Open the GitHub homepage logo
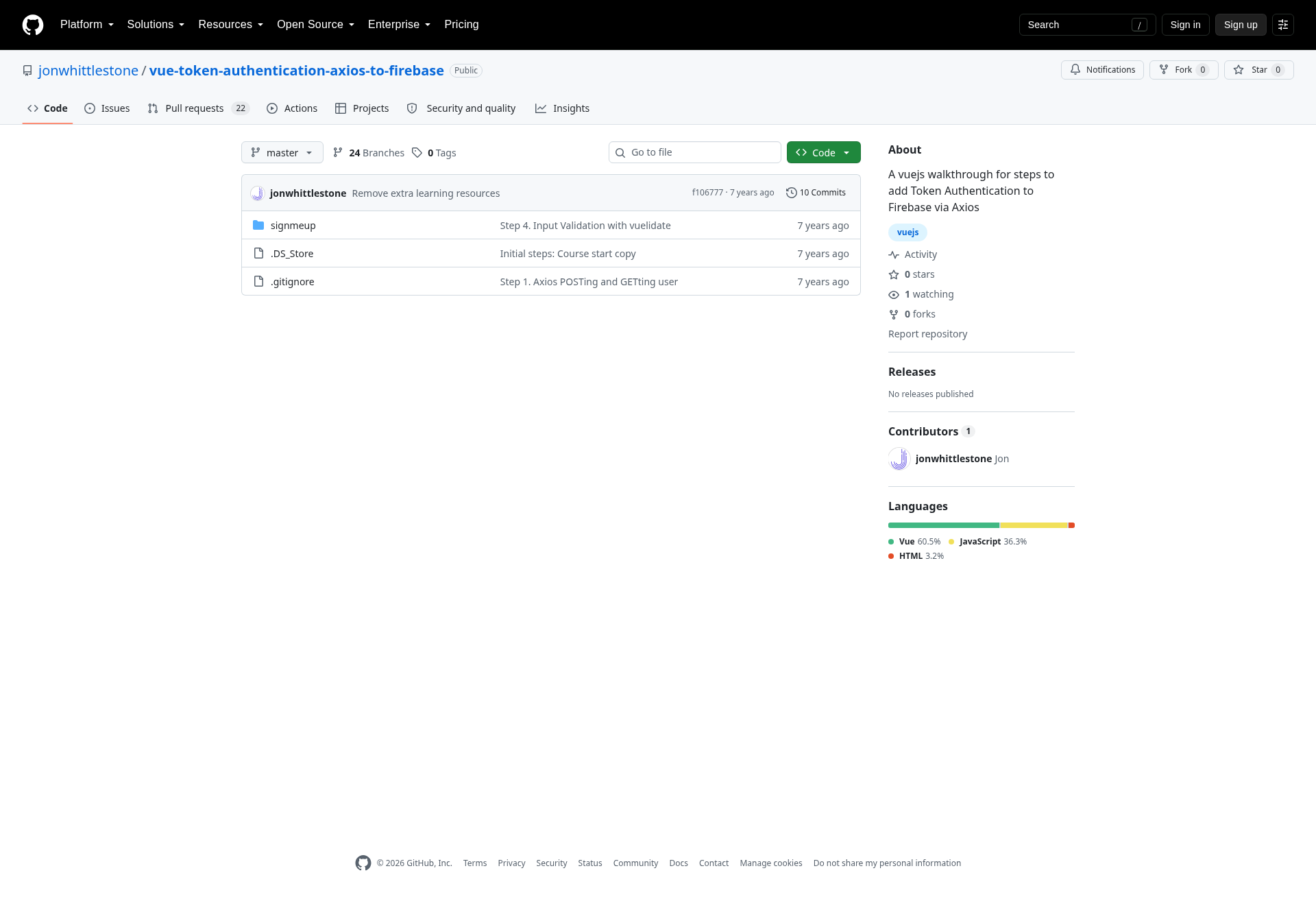Screen dimensions: 1316x899 point(33,25)
